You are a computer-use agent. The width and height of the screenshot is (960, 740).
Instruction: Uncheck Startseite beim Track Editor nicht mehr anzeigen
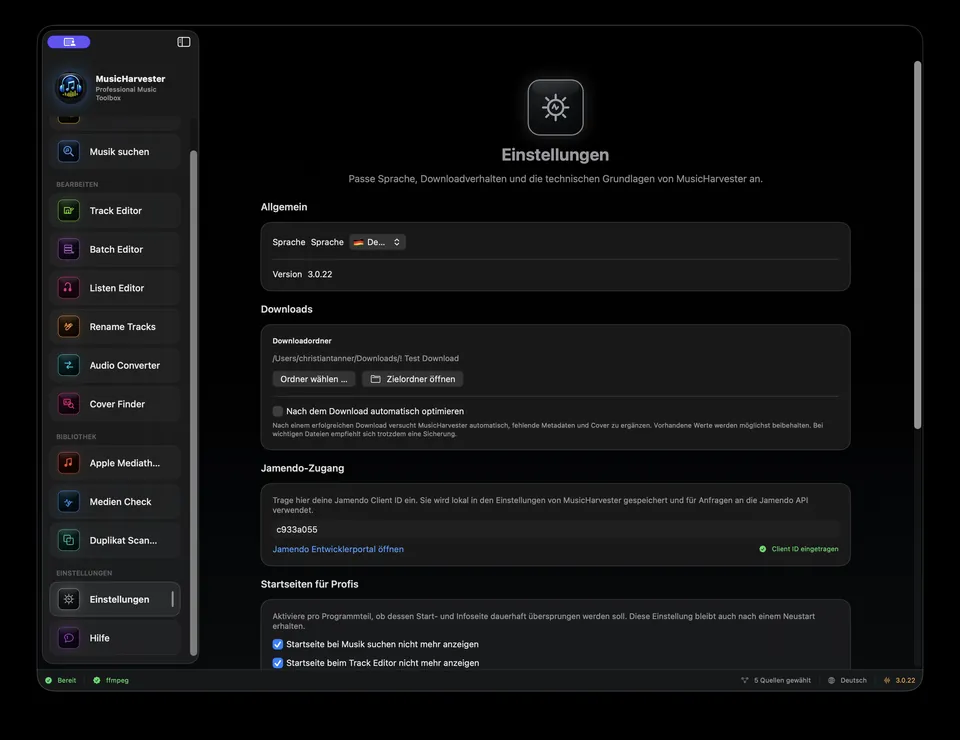click(277, 663)
